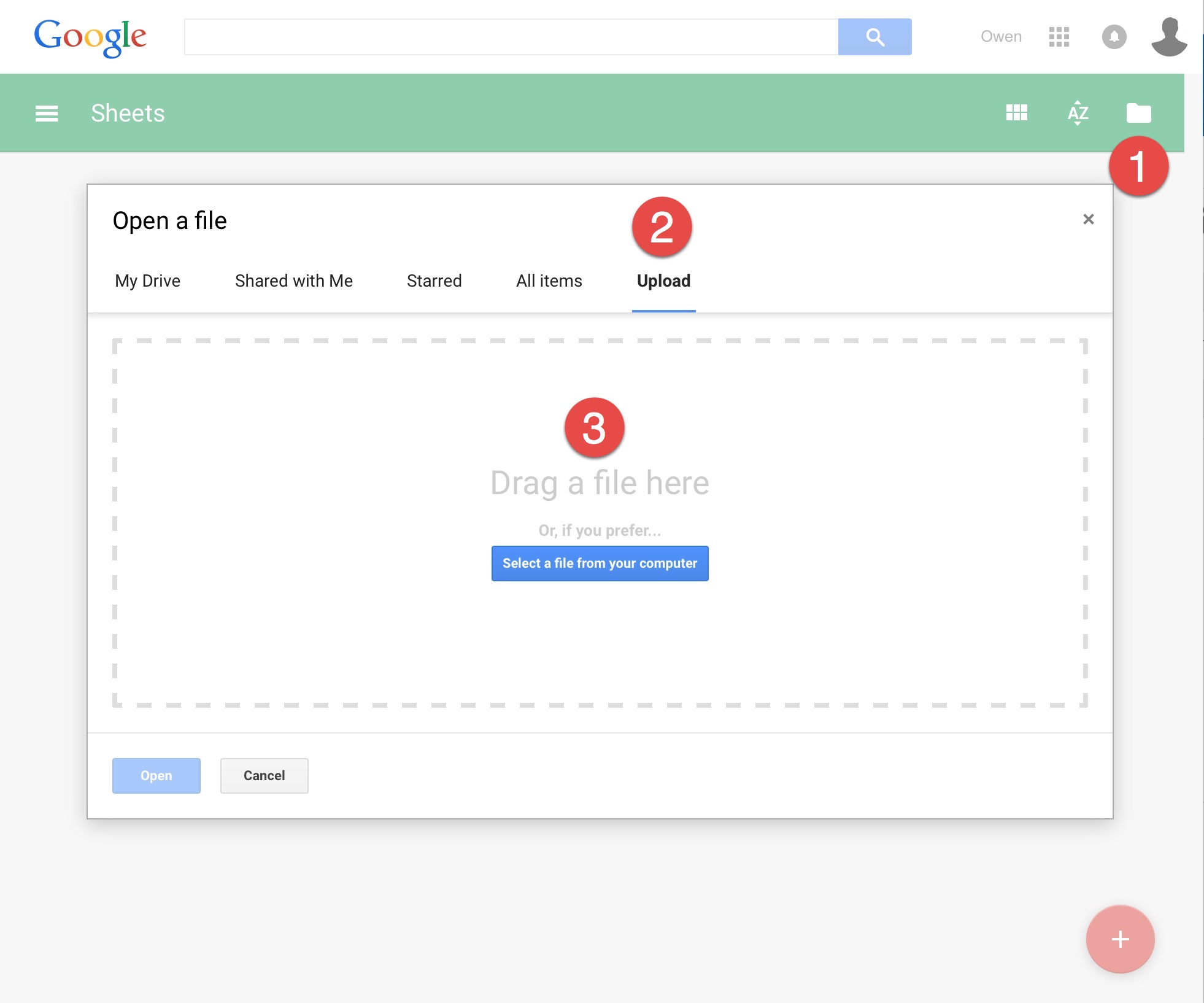
Task: Click Select a file from your computer
Action: 600,563
